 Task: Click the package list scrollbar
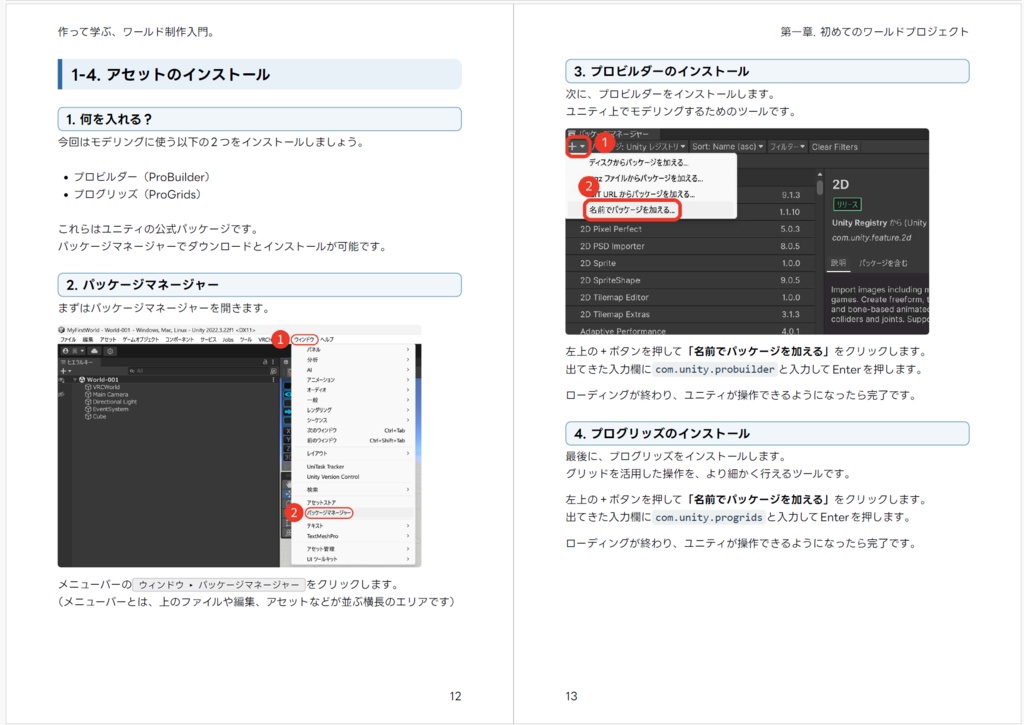point(819,188)
